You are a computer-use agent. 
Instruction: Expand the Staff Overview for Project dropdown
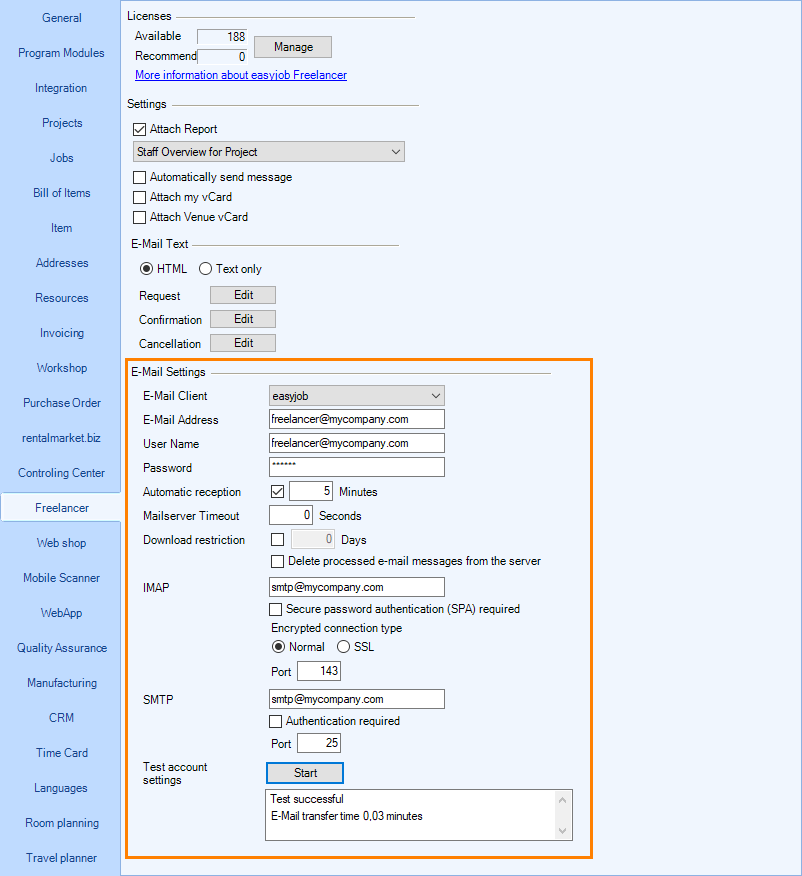(268, 152)
